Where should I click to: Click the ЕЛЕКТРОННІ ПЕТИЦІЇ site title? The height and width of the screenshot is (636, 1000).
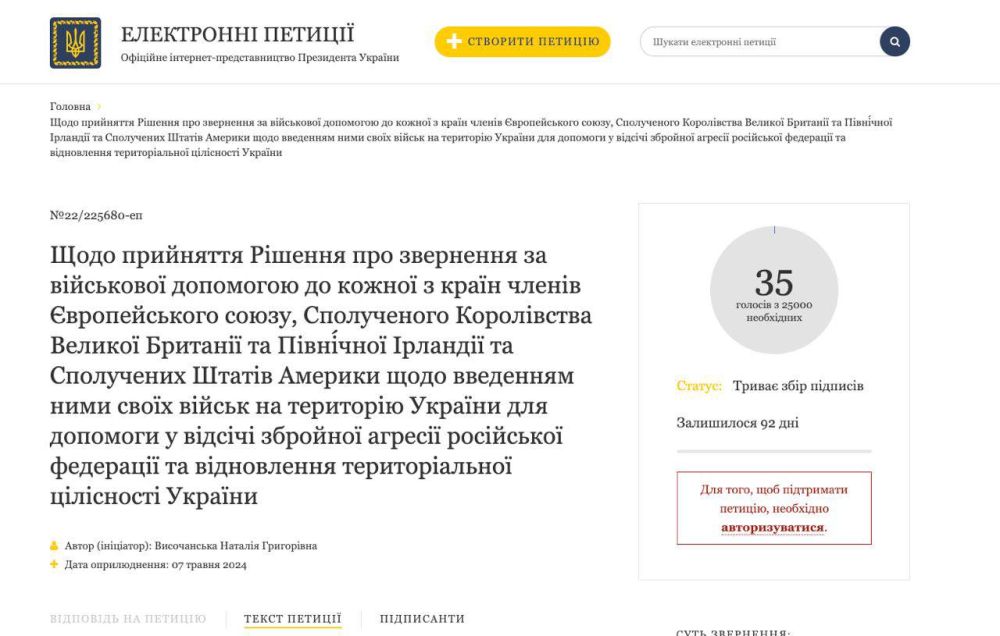point(237,34)
